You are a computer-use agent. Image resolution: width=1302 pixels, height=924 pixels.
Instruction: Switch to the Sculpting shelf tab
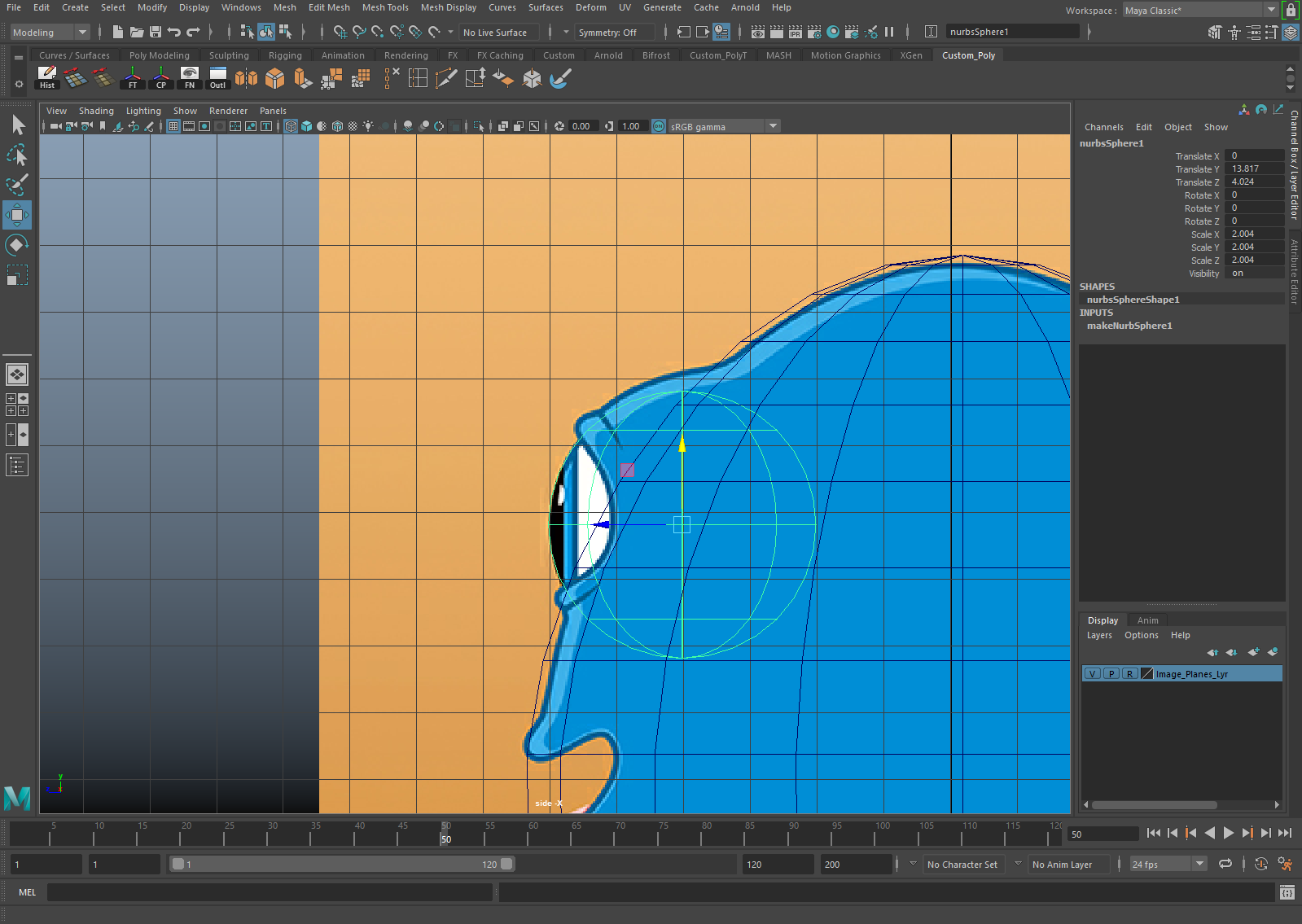click(229, 55)
